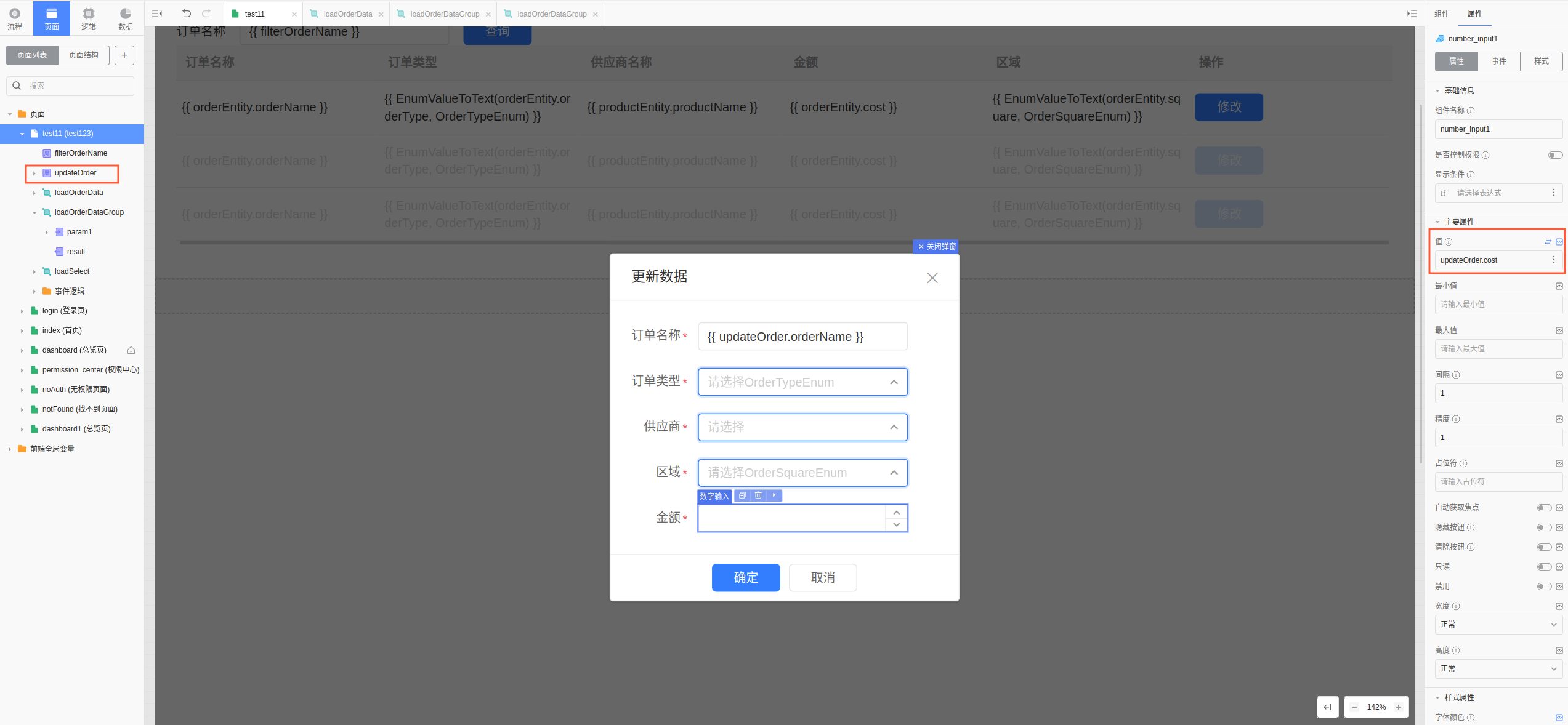Toggle 是否控制权限 switch
This screenshot has width=1568, height=725.
point(1555,155)
